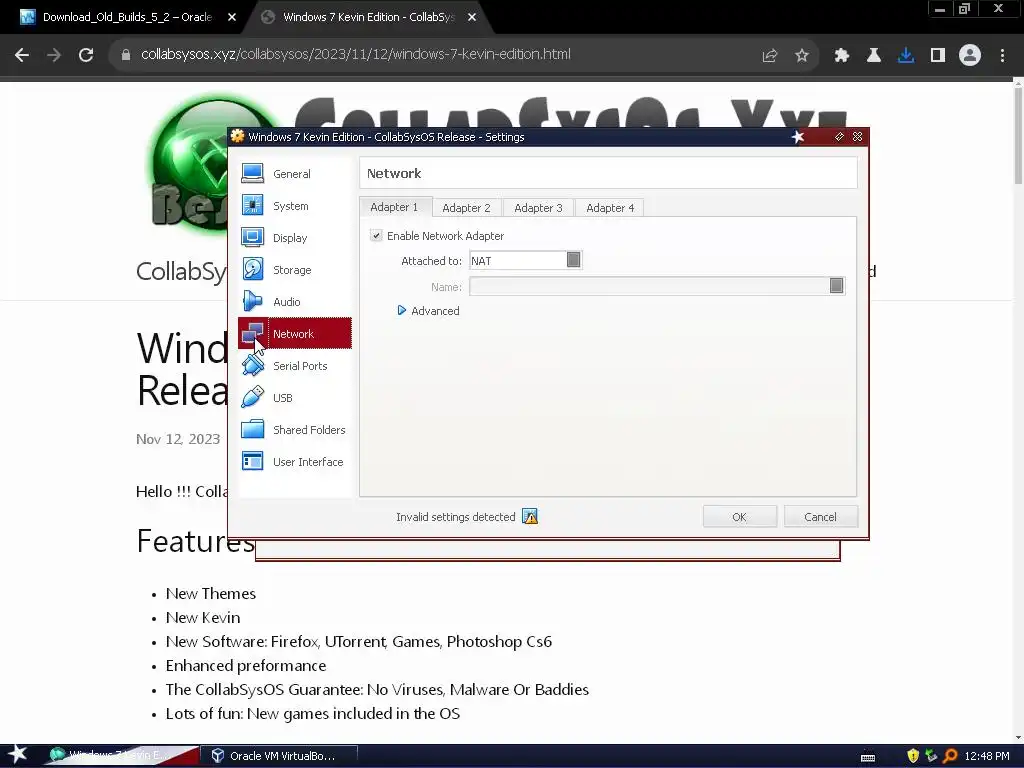Open Attached to NAT dropdown

pos(526,260)
